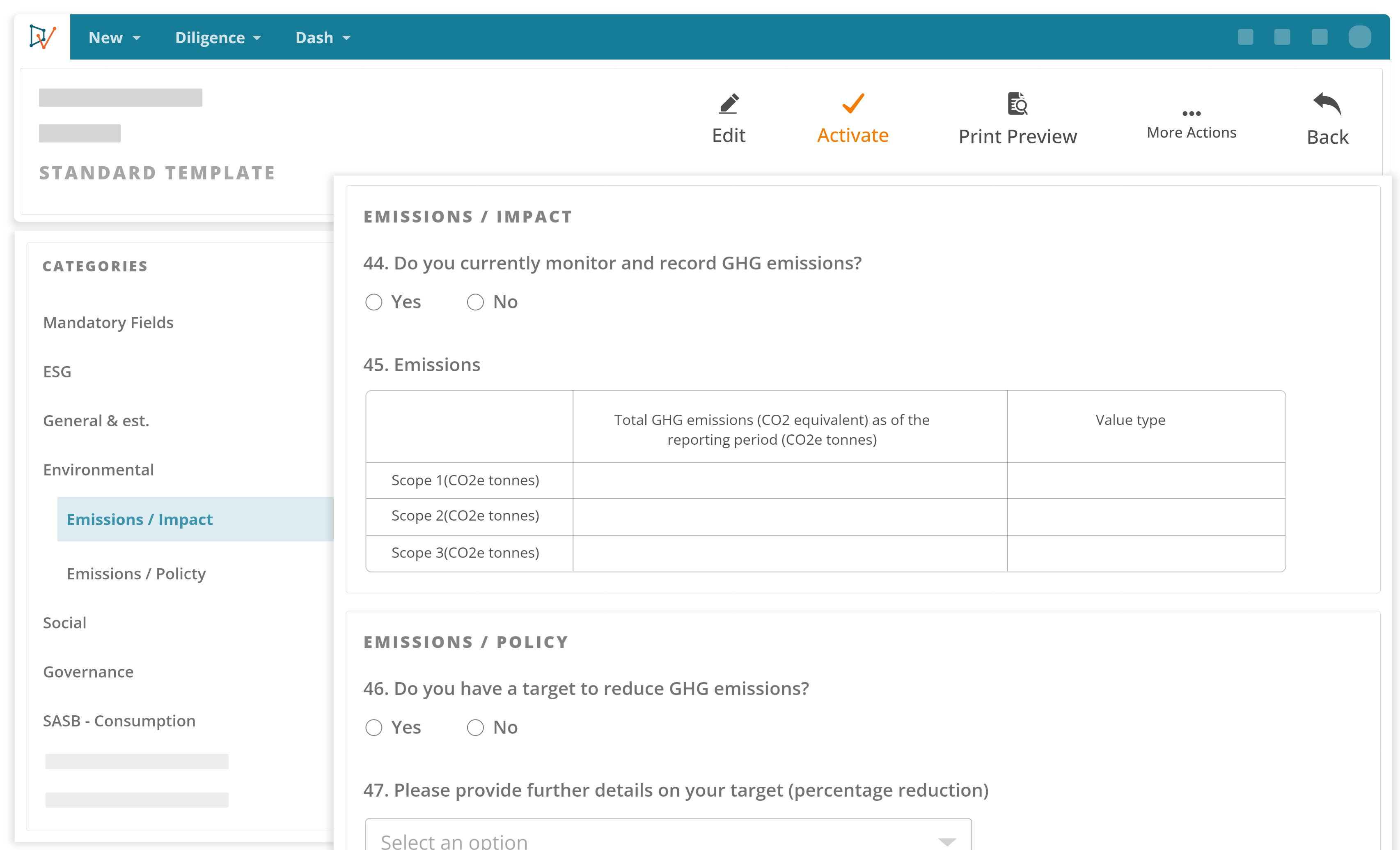Viewport: 1400px width, 850px height.
Task: Click 'Scope 2(CO2e tonnes)' row label
Action: pos(465,516)
